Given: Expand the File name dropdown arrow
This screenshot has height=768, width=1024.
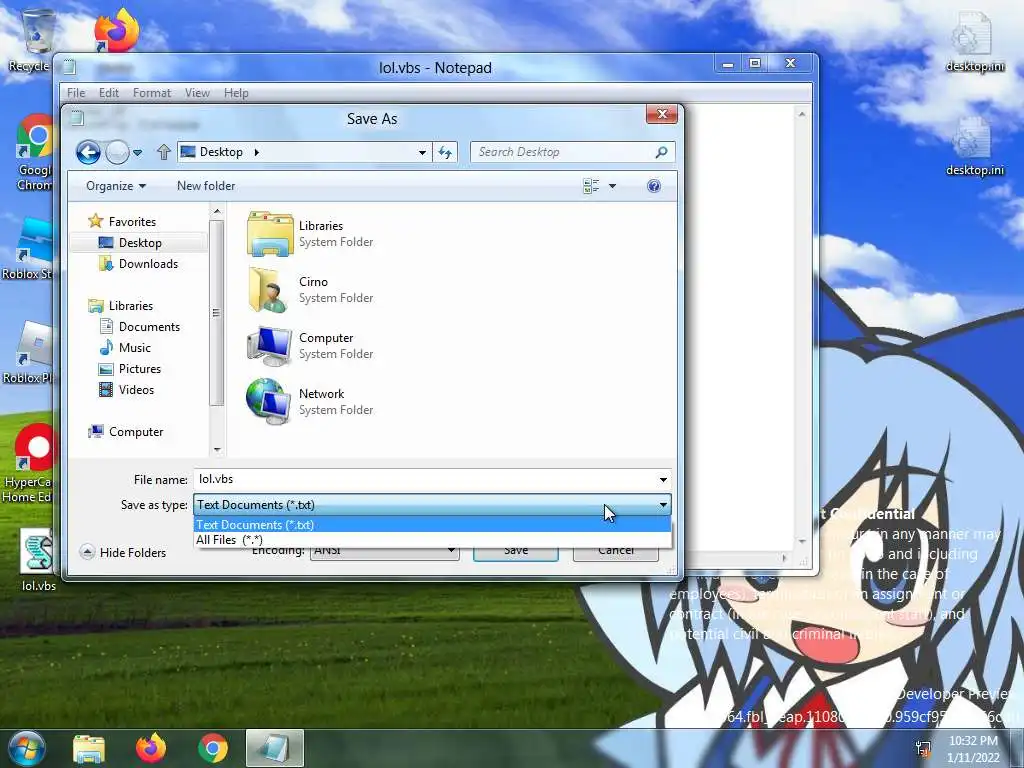Looking at the screenshot, I should tap(664, 480).
